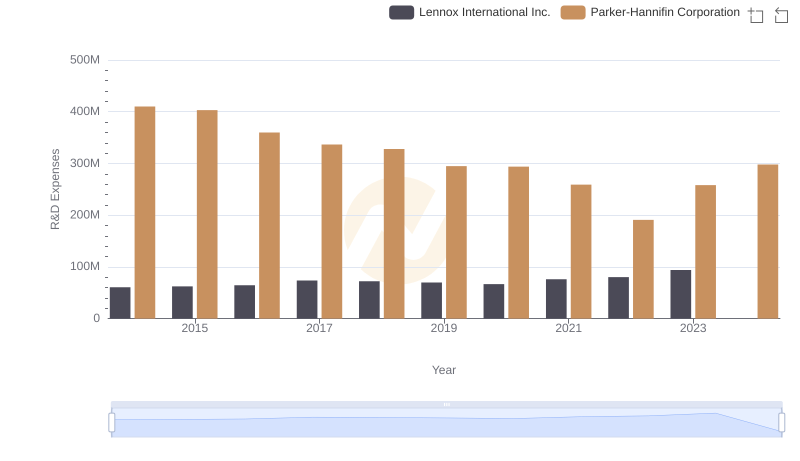Click the Parker-Hannifin bar above 2021 label
Screen dimensions: 800x461
pyautogui.click(x=581, y=251)
